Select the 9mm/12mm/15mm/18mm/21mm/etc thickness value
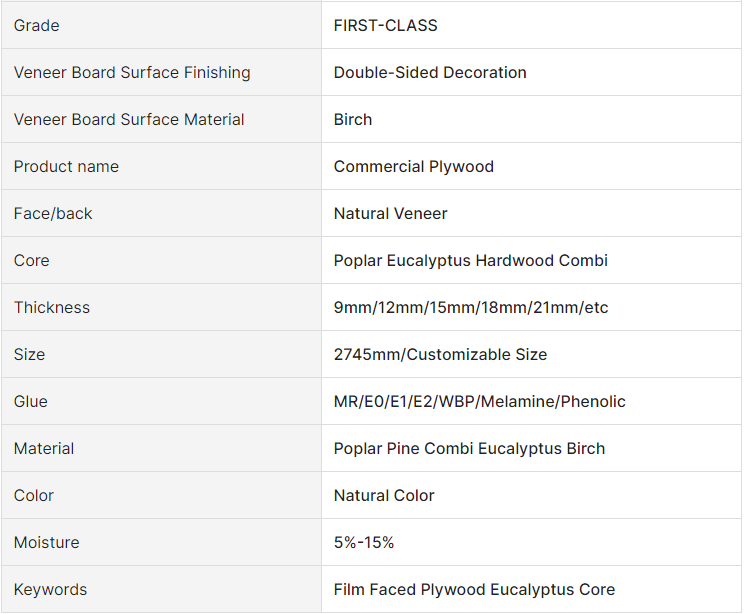The height and width of the screenshot is (614, 745). (x=471, y=308)
